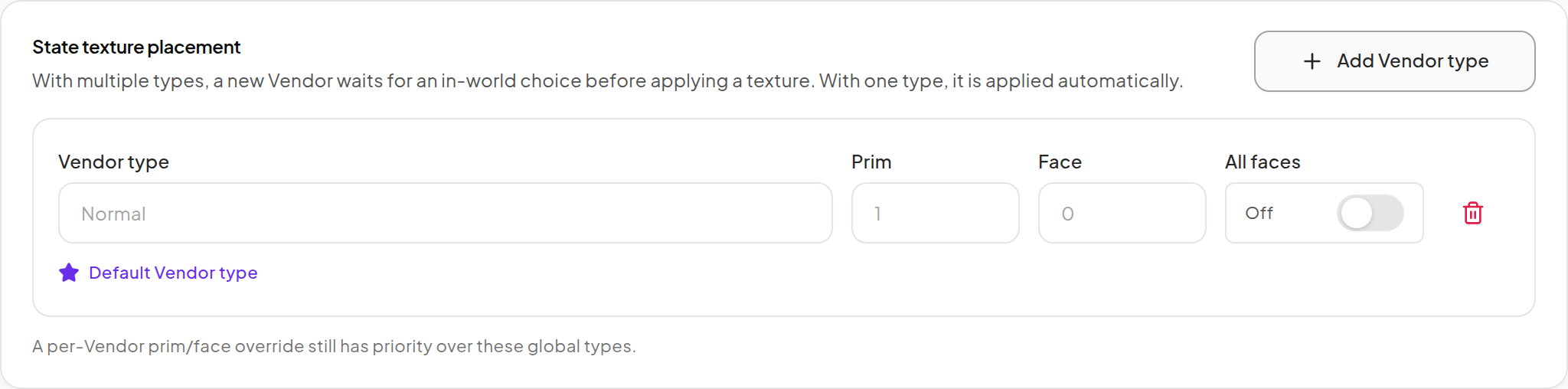1568x389 pixels.
Task: Click the Face field label
Action: (x=1060, y=162)
